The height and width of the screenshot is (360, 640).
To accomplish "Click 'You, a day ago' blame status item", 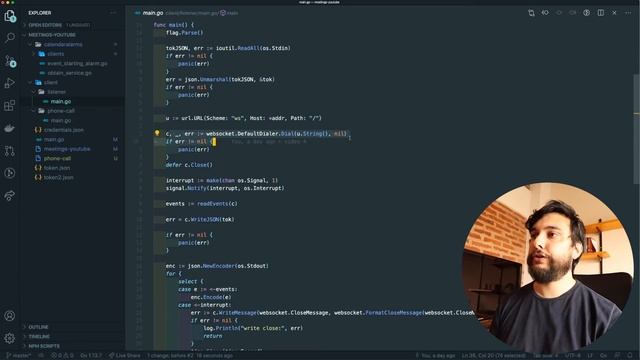I will point(435,356).
